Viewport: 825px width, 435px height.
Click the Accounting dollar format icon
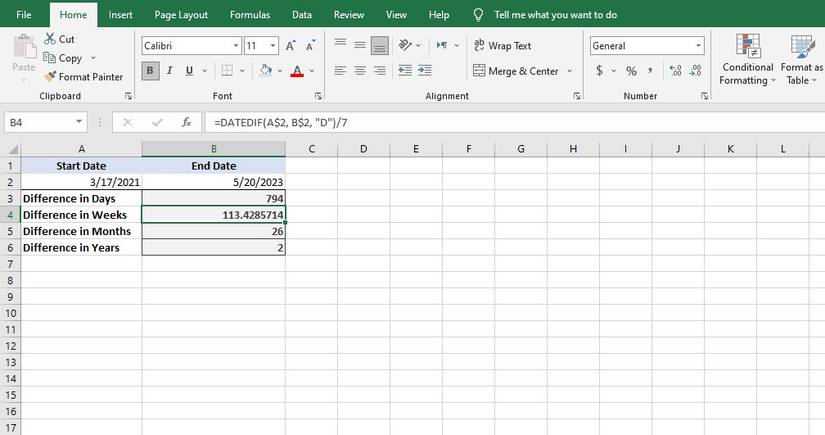click(599, 71)
